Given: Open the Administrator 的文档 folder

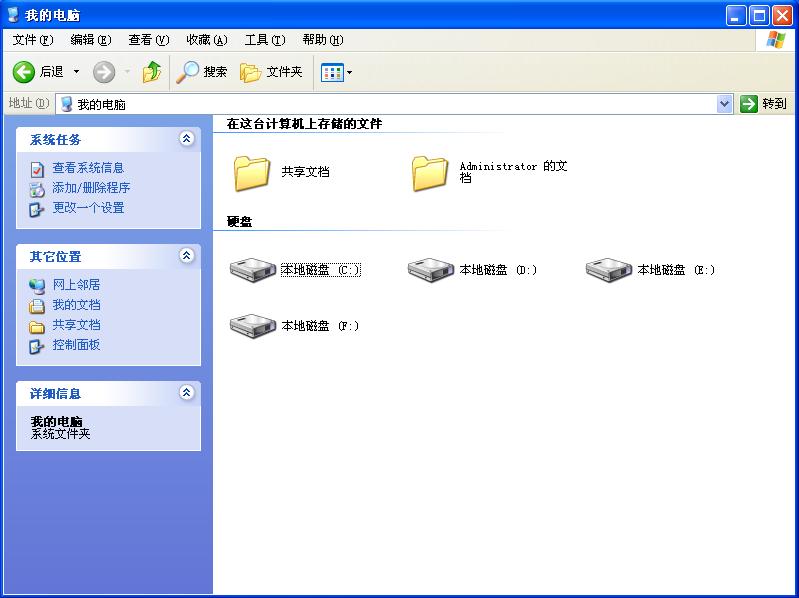Looking at the screenshot, I should (x=430, y=172).
